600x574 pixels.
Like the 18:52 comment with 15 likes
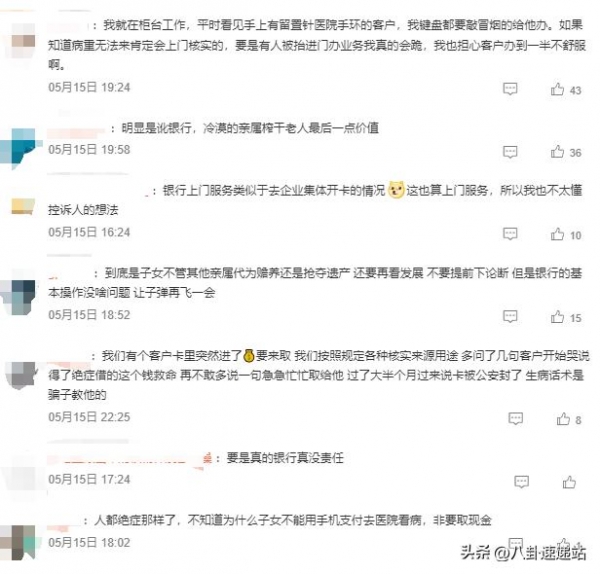pos(557,317)
